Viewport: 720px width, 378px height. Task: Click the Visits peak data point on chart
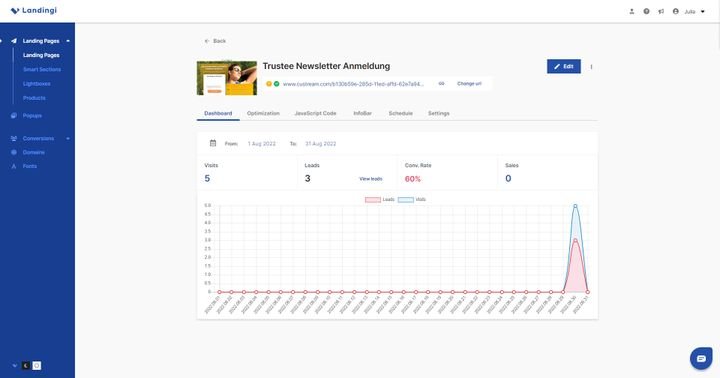tap(575, 206)
